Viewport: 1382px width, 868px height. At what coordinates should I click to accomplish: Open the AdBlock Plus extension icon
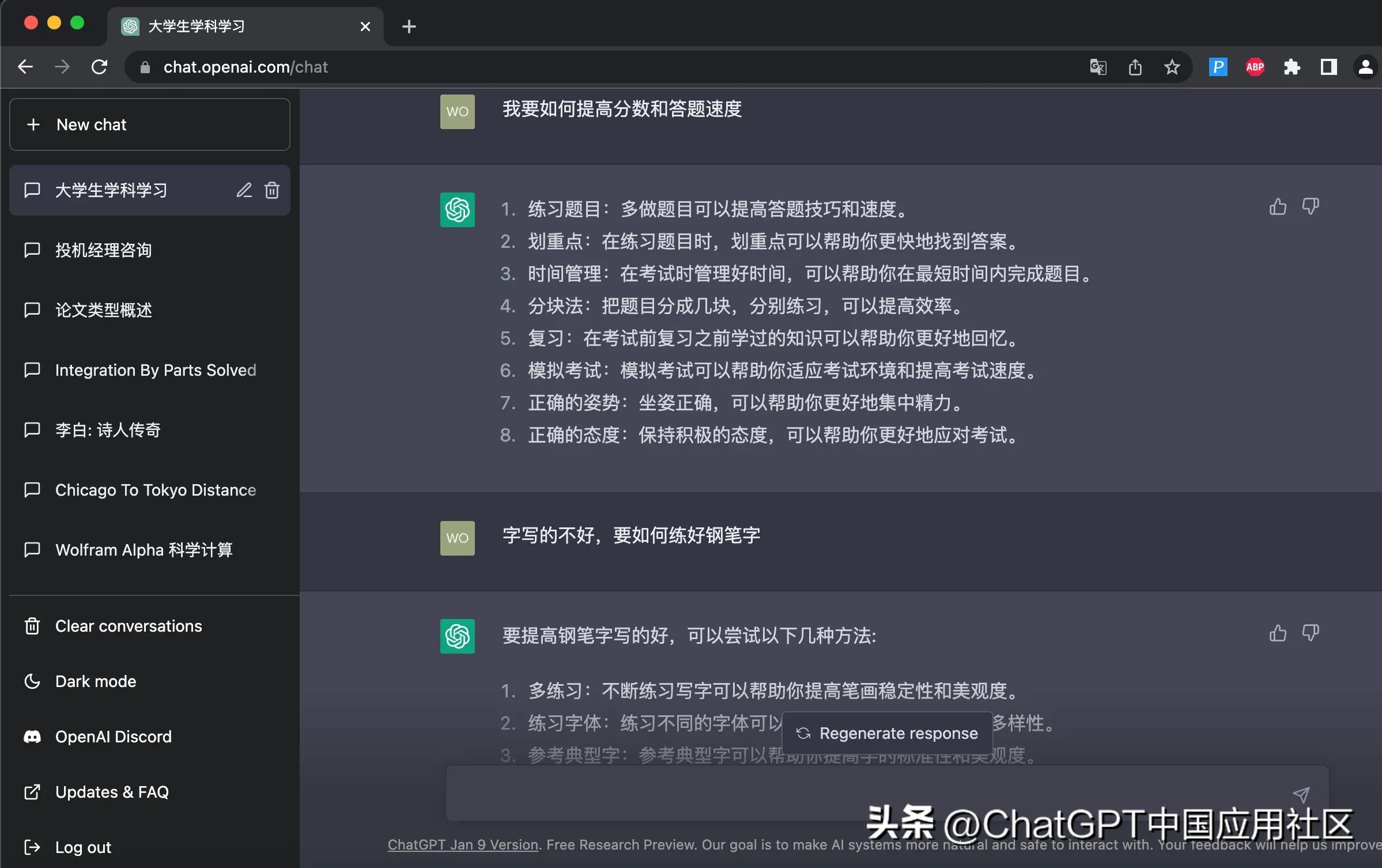(1255, 67)
